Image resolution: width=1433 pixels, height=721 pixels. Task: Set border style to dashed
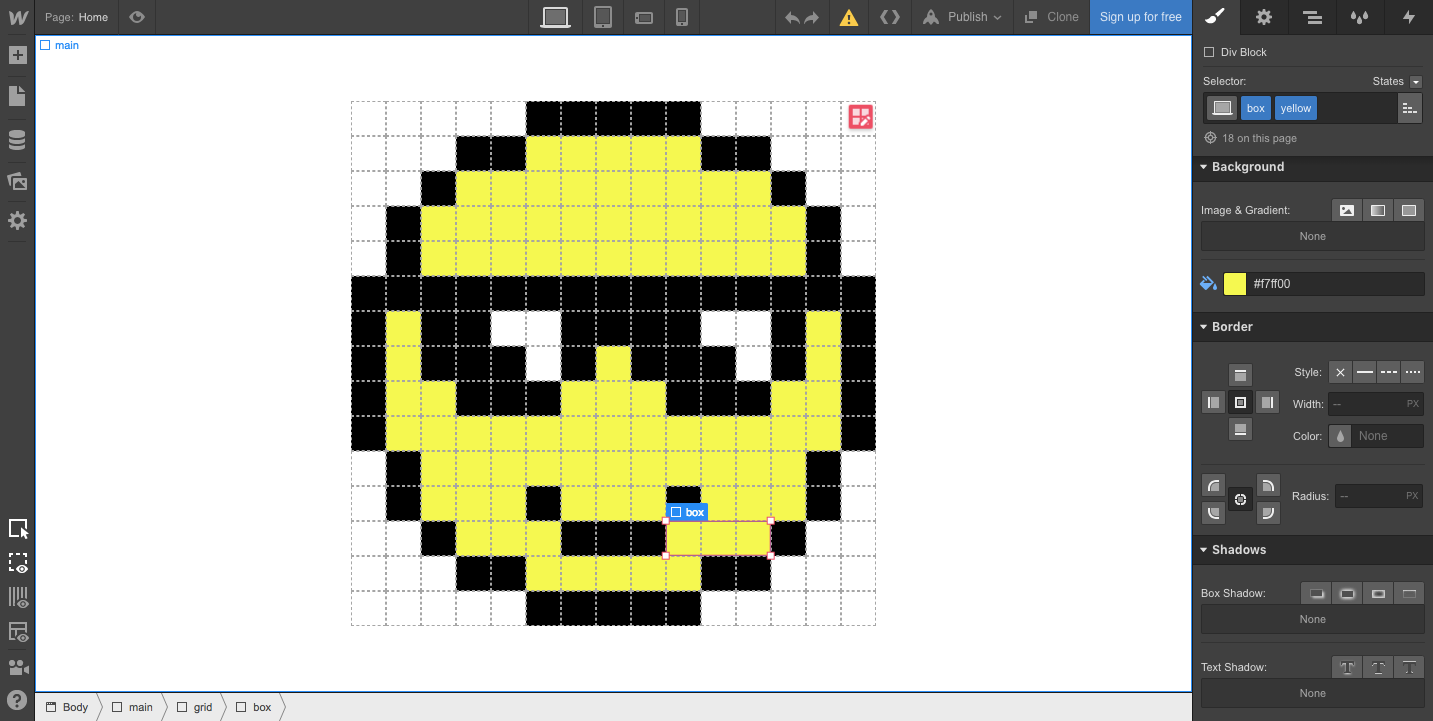click(1389, 372)
